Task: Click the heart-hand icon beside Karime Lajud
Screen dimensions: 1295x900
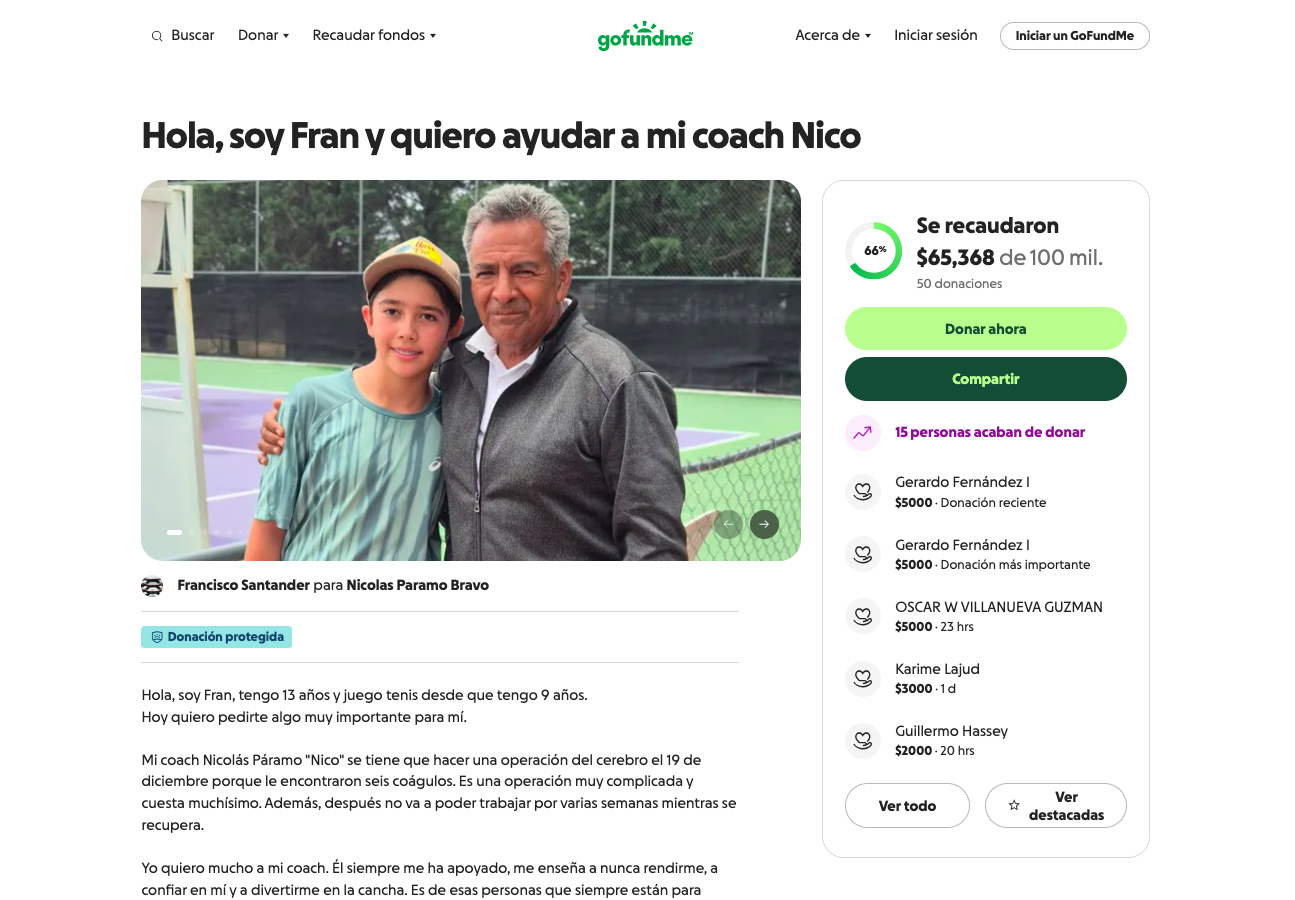Action: (x=862, y=678)
